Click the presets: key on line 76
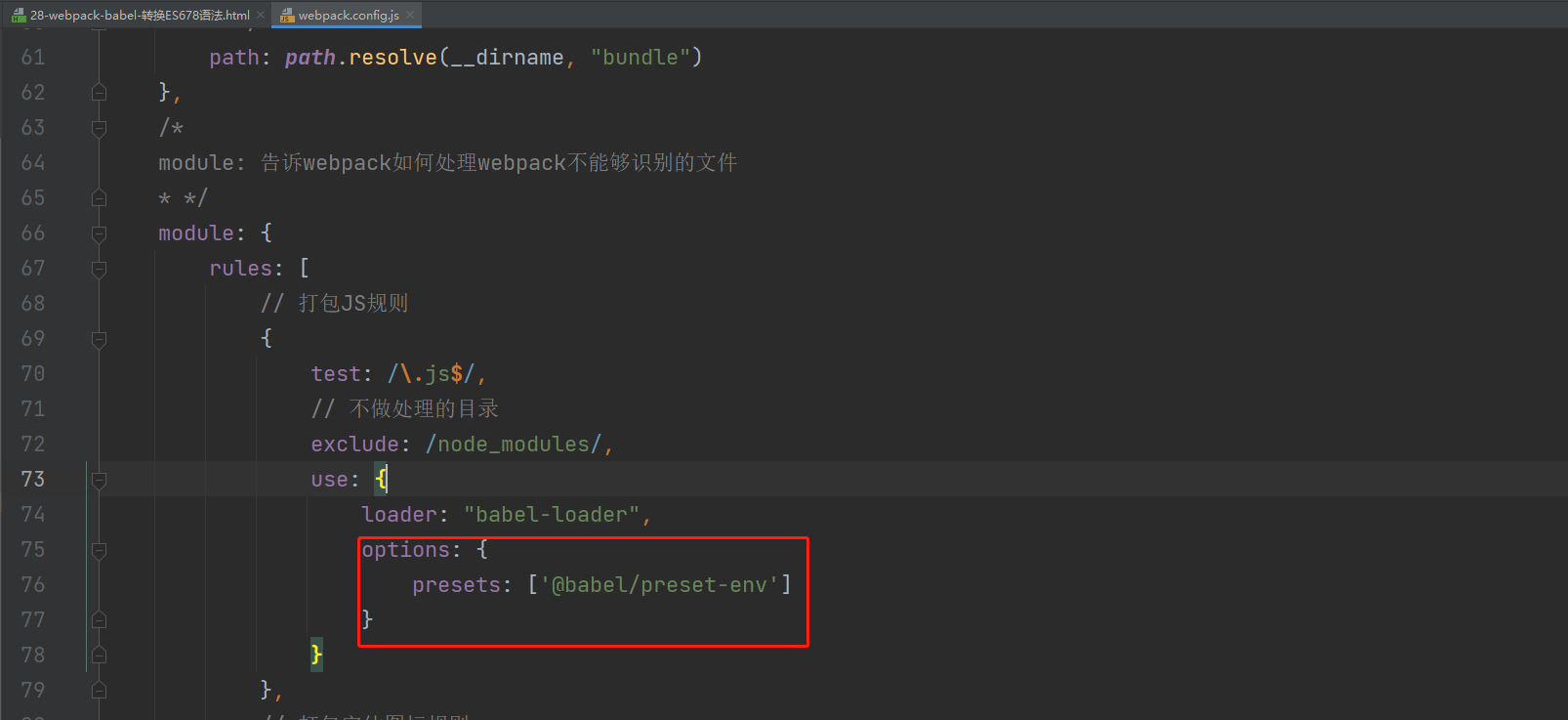 pyautogui.click(x=463, y=585)
